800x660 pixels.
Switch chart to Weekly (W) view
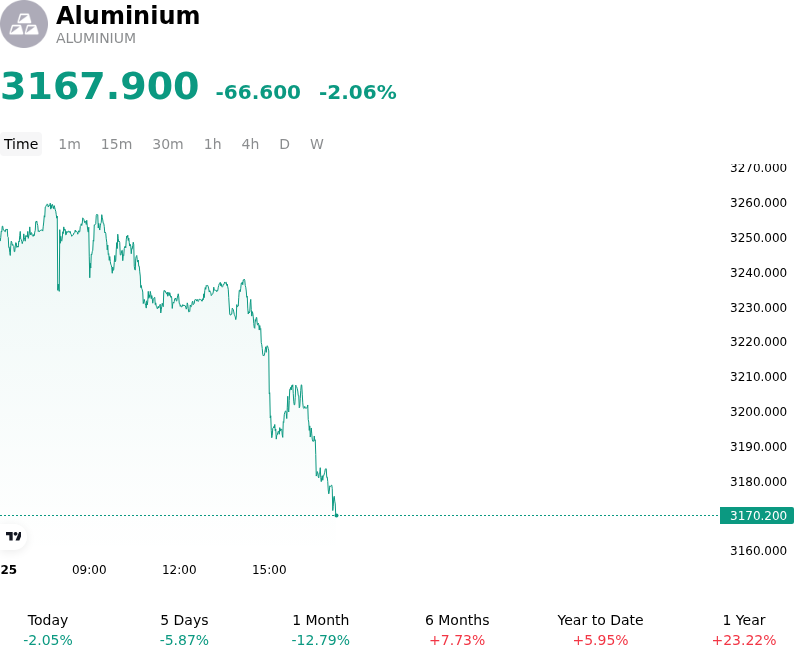(316, 144)
